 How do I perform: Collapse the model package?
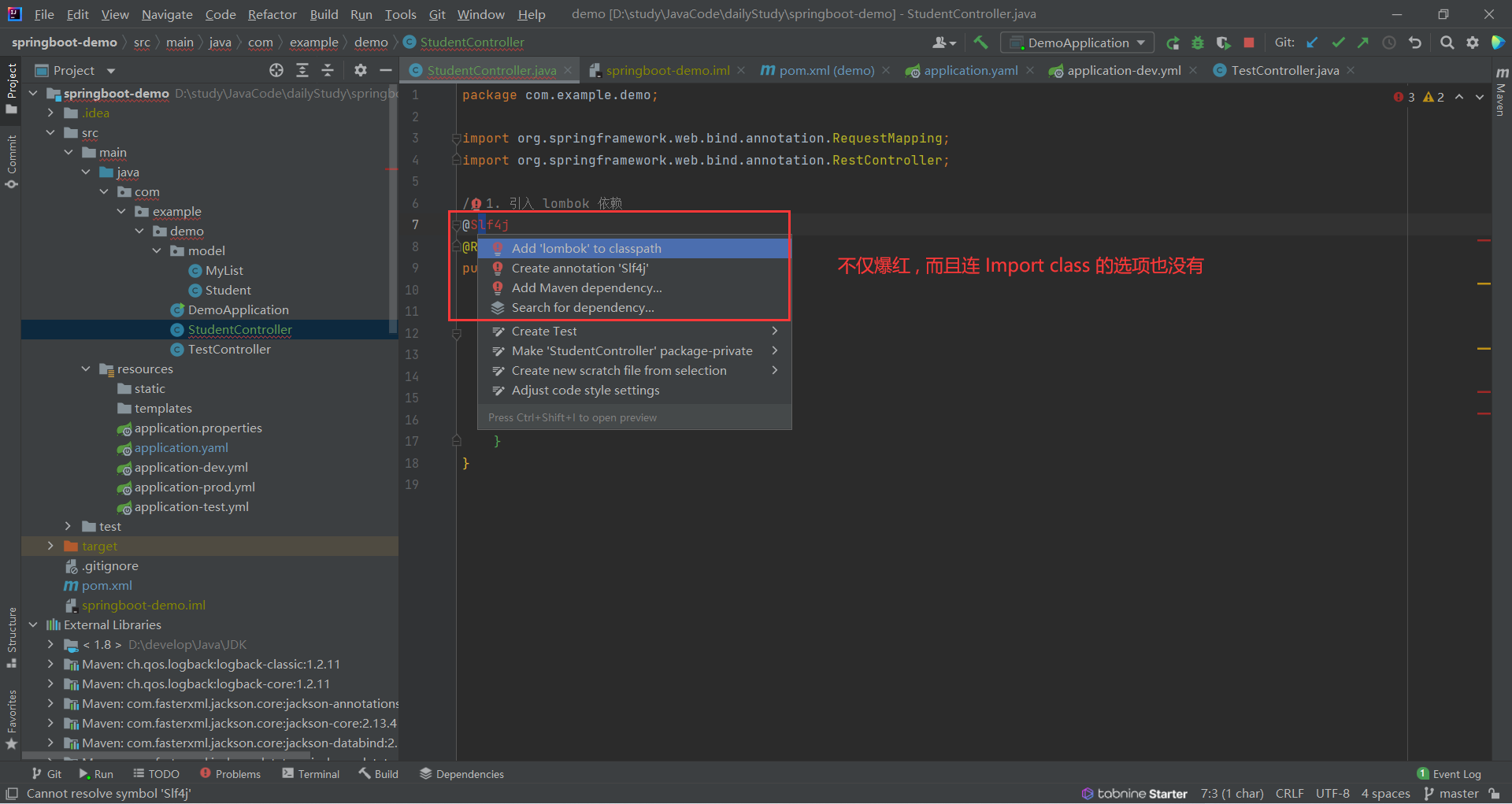[x=157, y=250]
